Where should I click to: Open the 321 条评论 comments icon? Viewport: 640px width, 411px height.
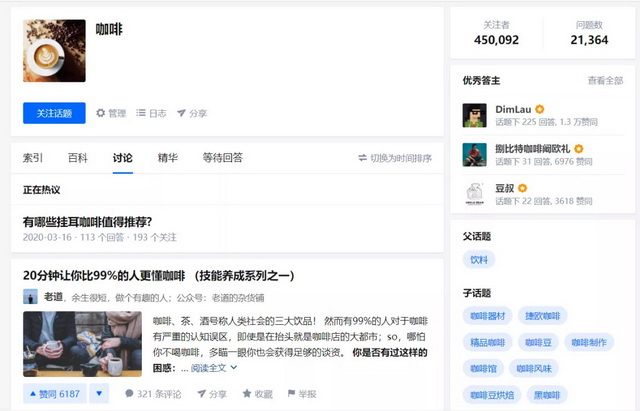pyautogui.click(x=130, y=394)
